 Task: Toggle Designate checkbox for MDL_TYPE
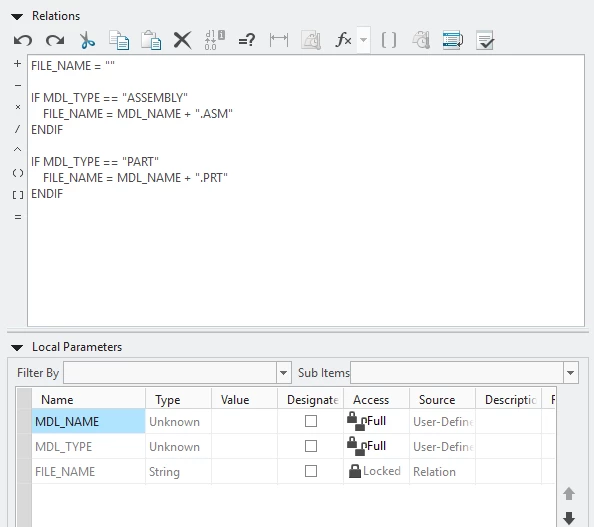(x=311, y=446)
